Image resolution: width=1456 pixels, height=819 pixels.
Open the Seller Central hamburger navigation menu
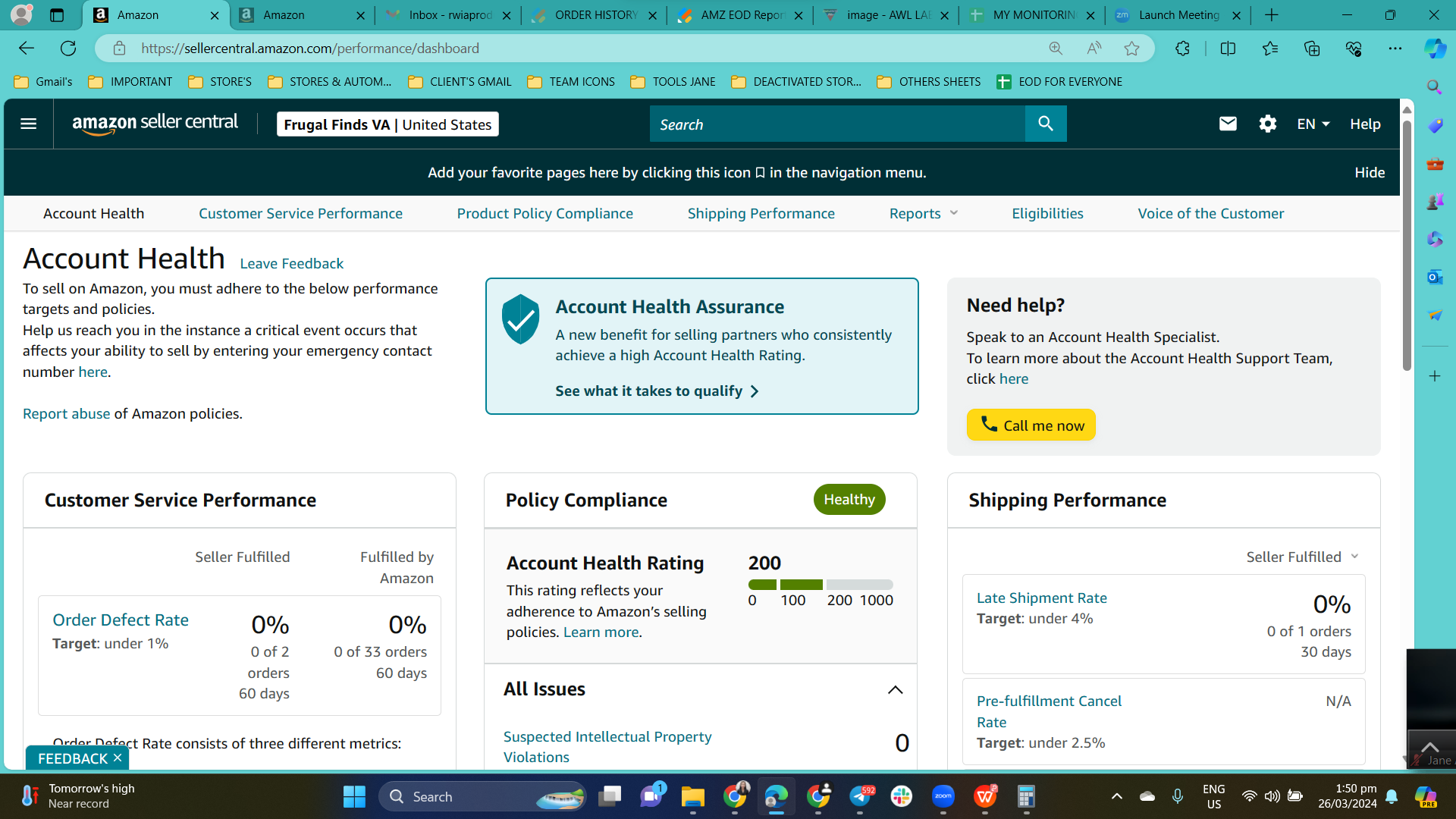(x=28, y=124)
